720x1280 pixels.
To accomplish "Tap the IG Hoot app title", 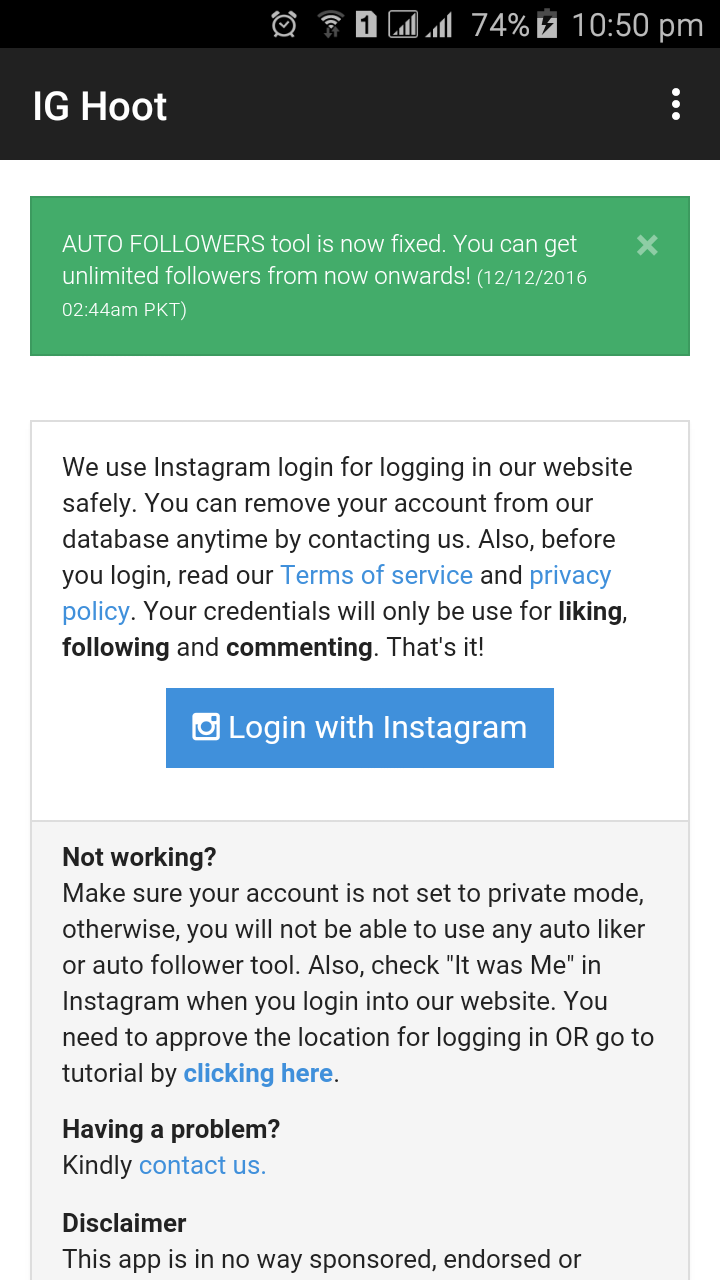I will [x=100, y=106].
